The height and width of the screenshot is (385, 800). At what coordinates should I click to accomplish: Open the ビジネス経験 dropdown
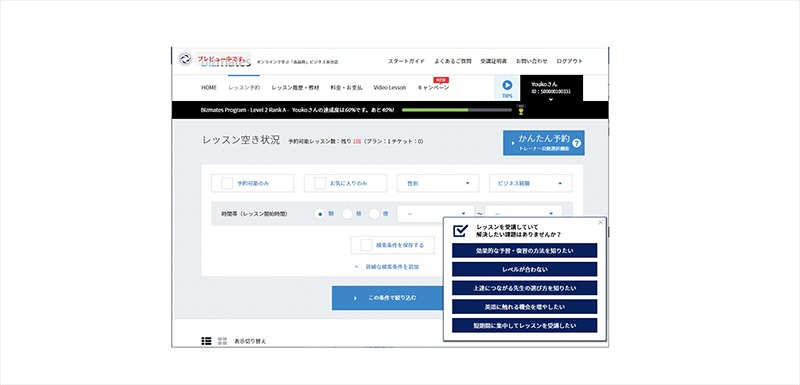pos(531,184)
